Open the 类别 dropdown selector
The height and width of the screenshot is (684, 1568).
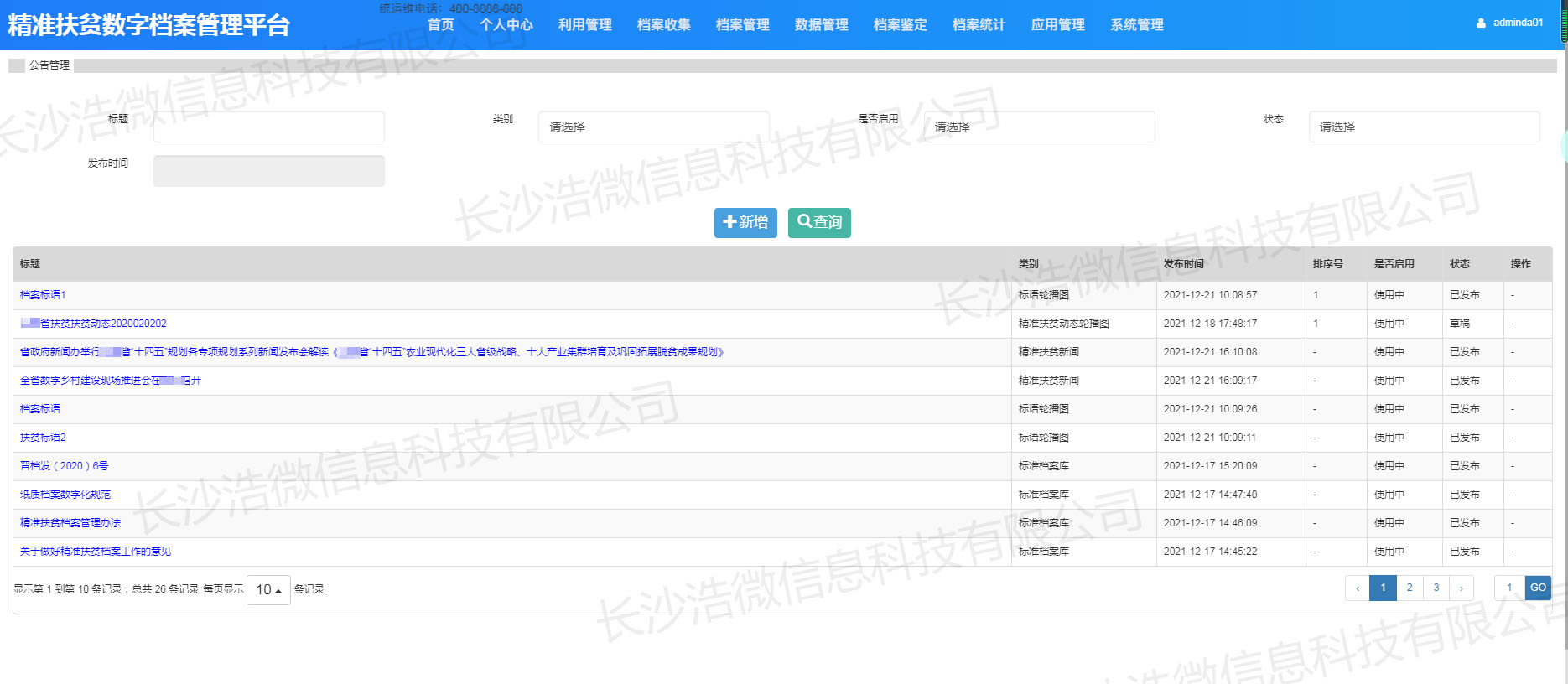(x=654, y=127)
